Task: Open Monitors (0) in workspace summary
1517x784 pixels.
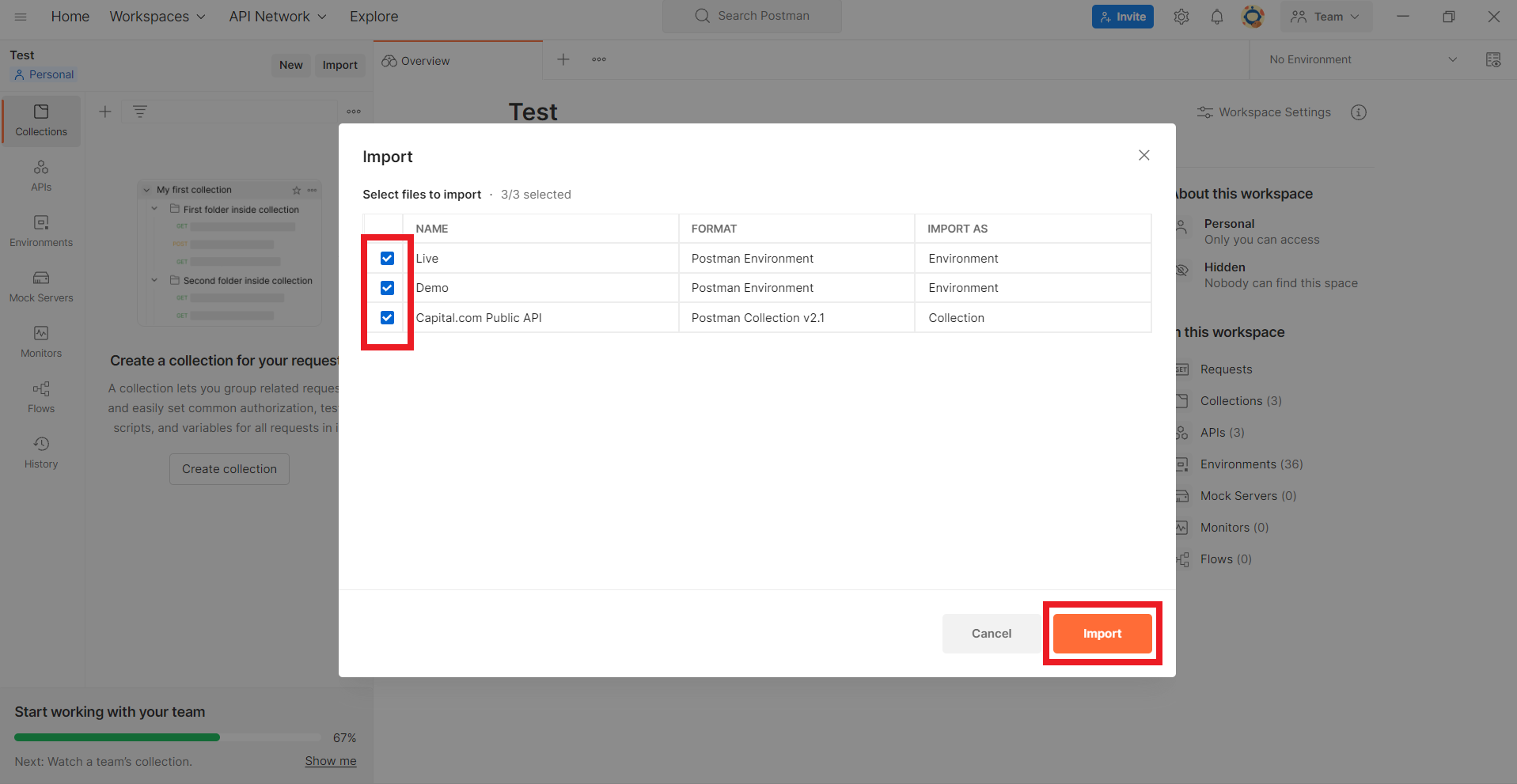Action: [1234, 528]
